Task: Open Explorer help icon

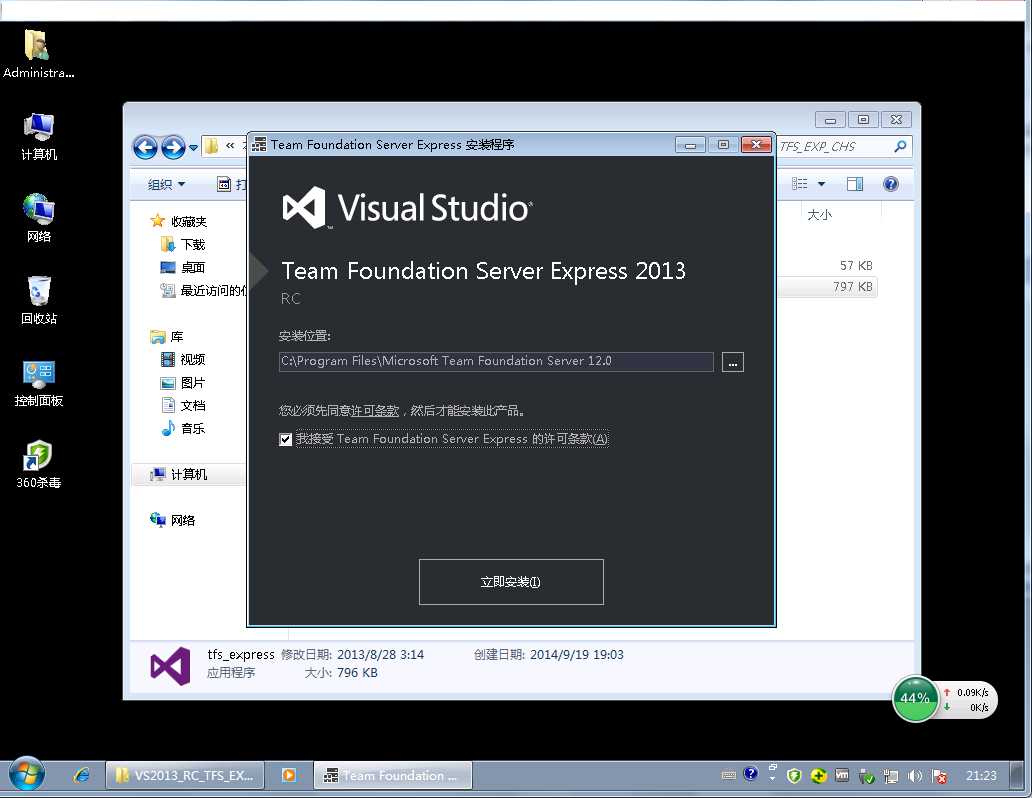Action: tap(890, 184)
